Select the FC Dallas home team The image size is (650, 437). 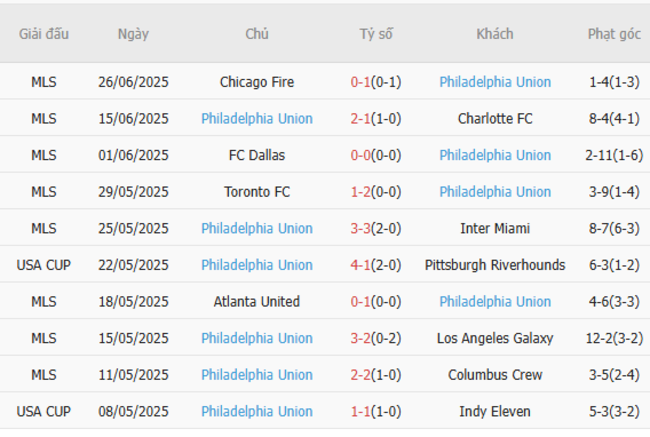[257, 155]
